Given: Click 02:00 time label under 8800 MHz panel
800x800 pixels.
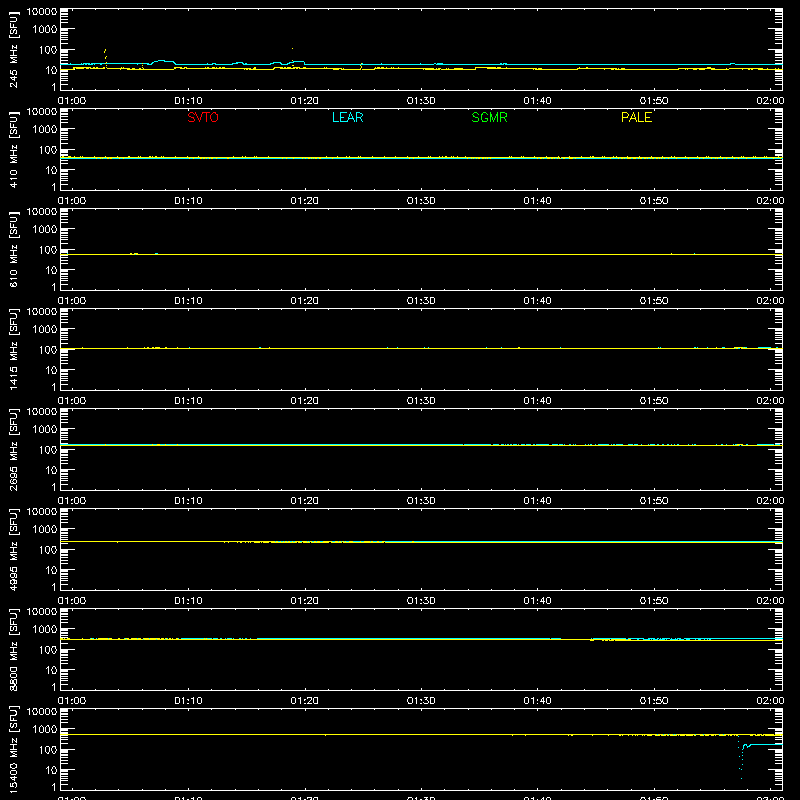Looking at the screenshot, I should (x=770, y=701).
